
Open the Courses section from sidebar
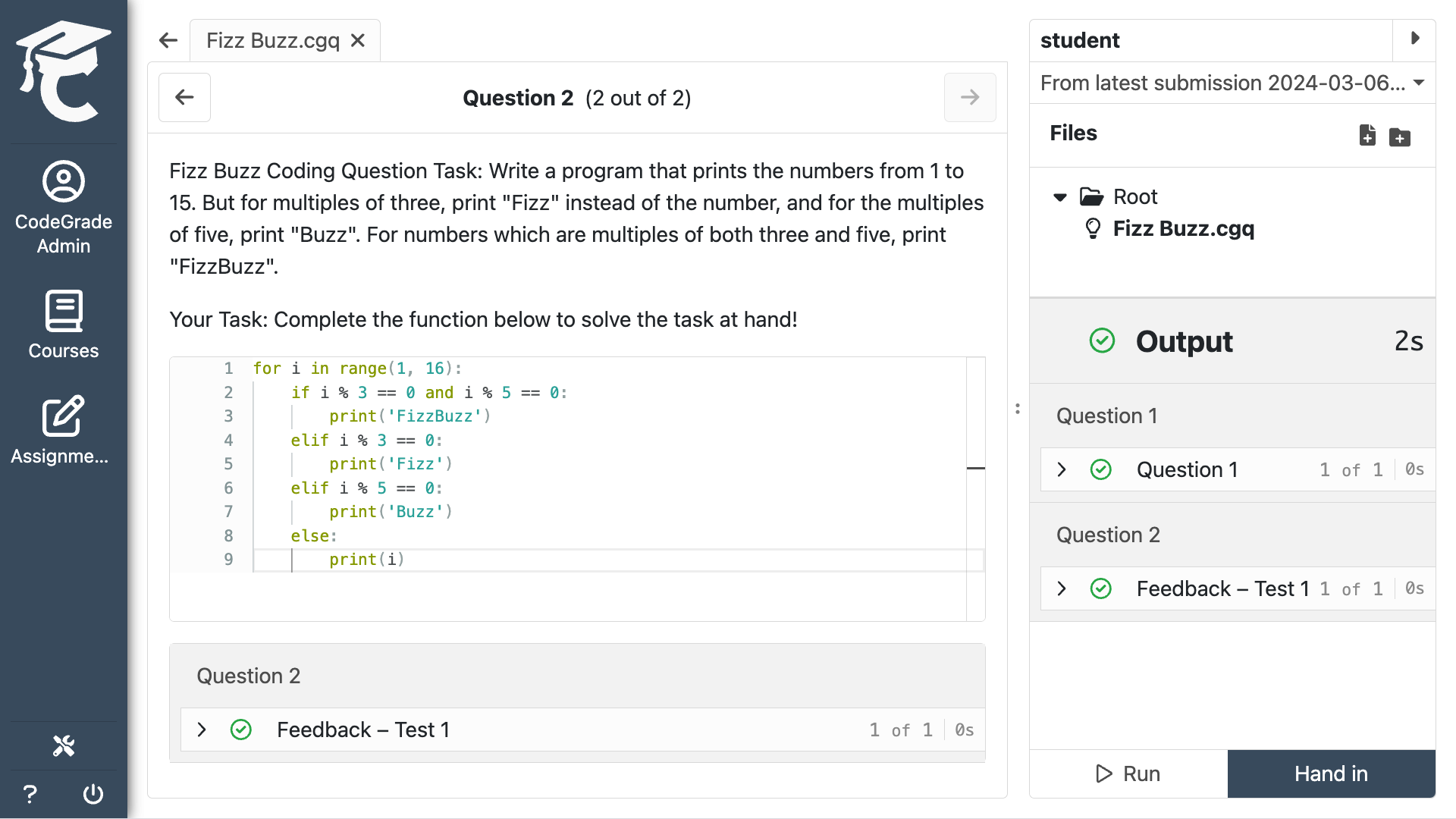(x=63, y=325)
